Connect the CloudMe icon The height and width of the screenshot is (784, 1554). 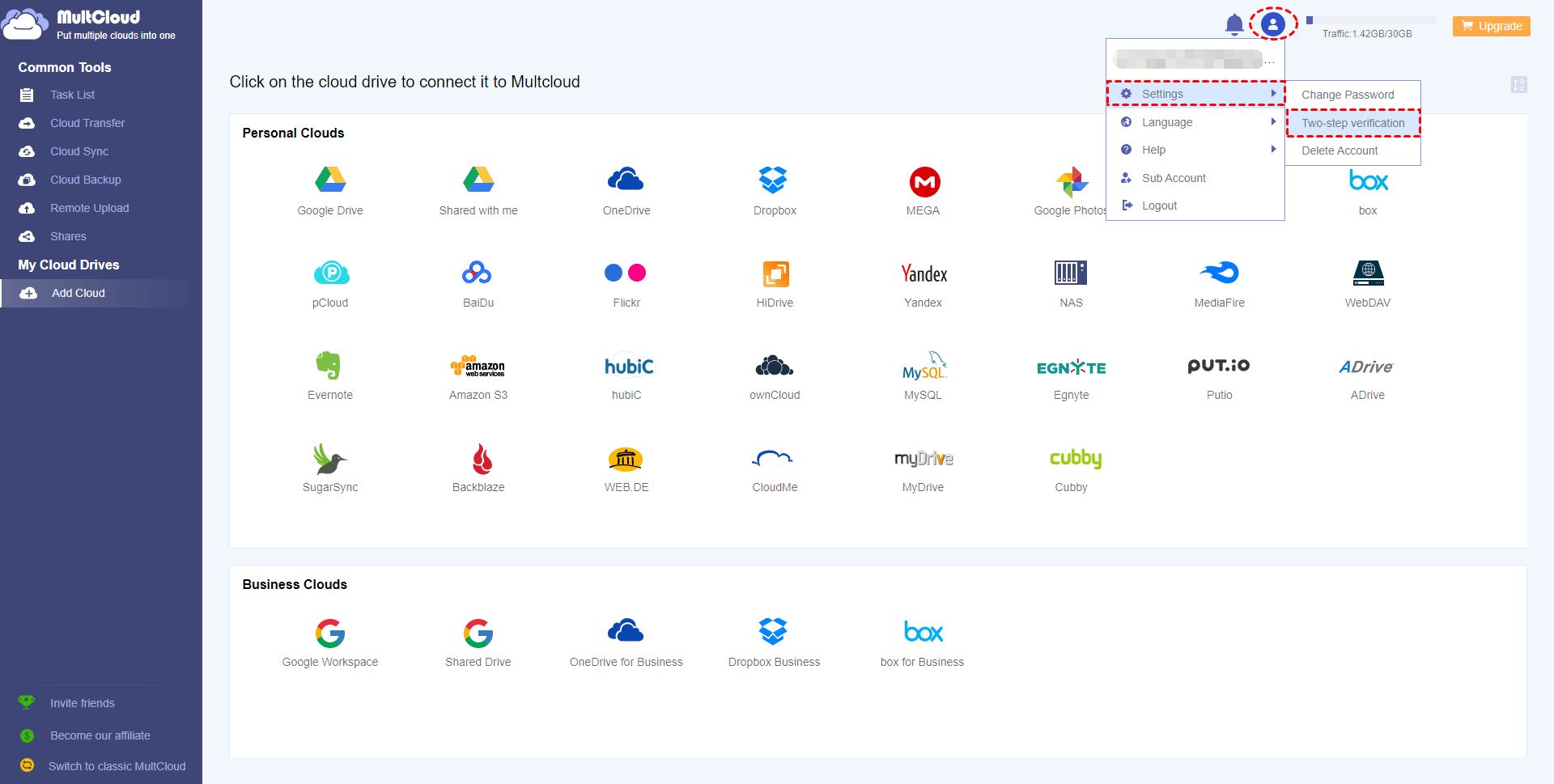tap(773, 459)
